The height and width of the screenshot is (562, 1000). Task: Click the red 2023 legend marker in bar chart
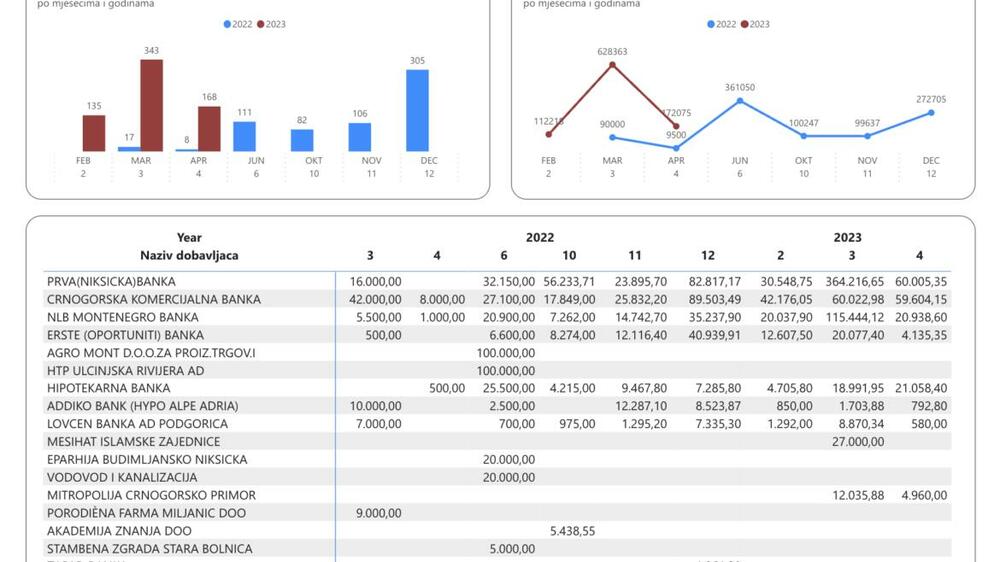261,24
